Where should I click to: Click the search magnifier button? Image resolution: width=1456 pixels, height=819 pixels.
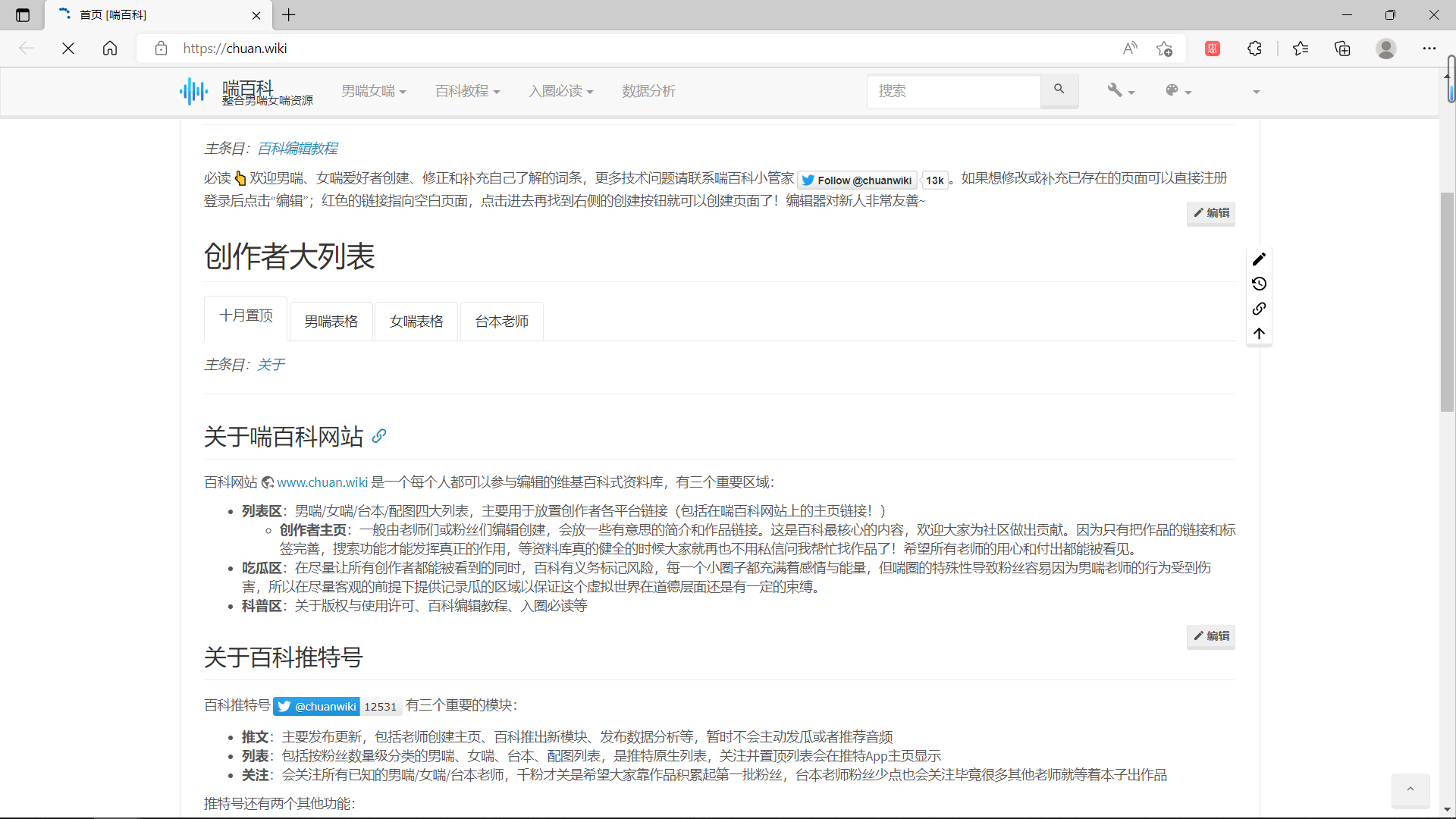tap(1059, 89)
